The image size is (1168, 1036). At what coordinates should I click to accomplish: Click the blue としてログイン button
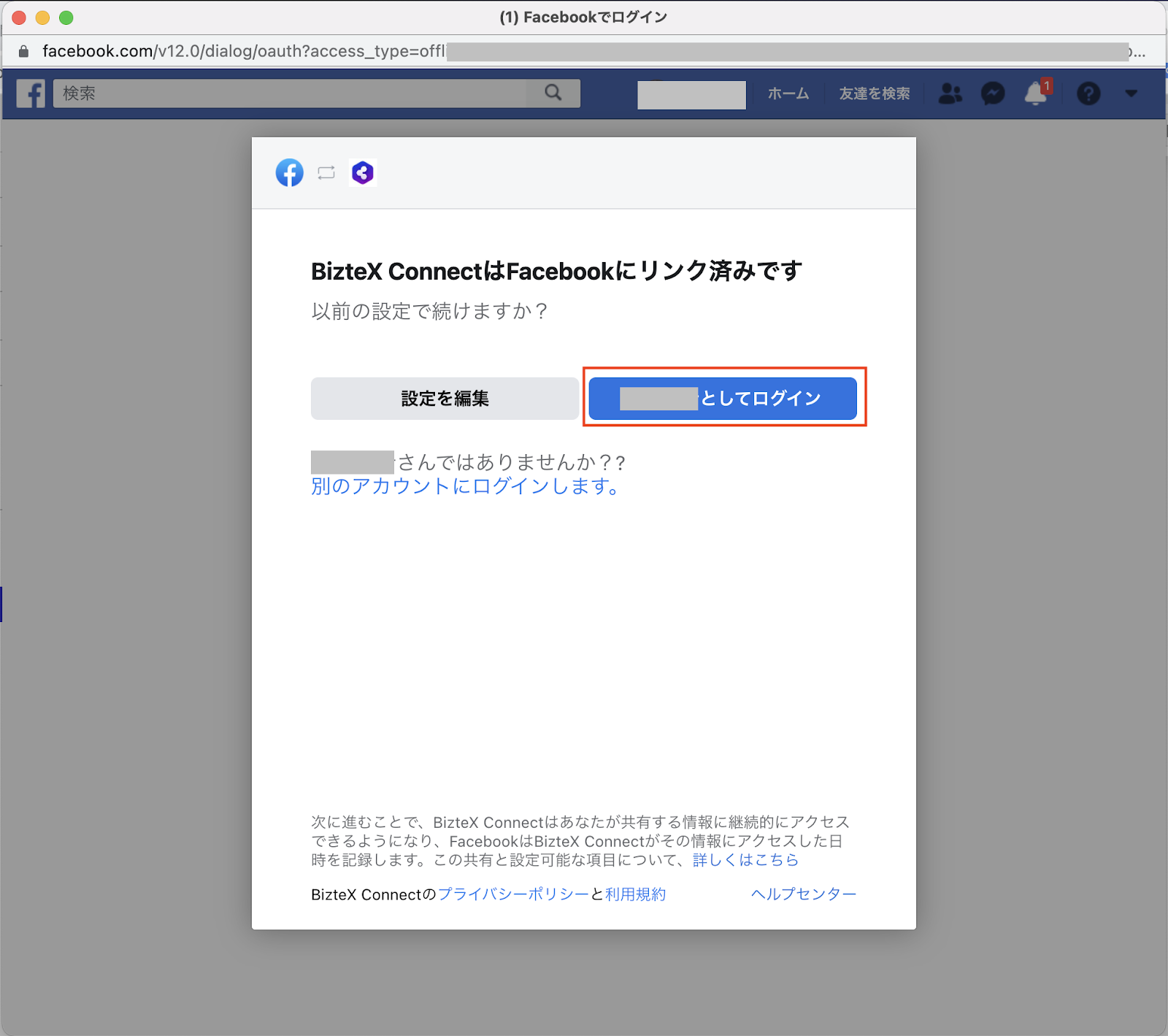coord(723,399)
